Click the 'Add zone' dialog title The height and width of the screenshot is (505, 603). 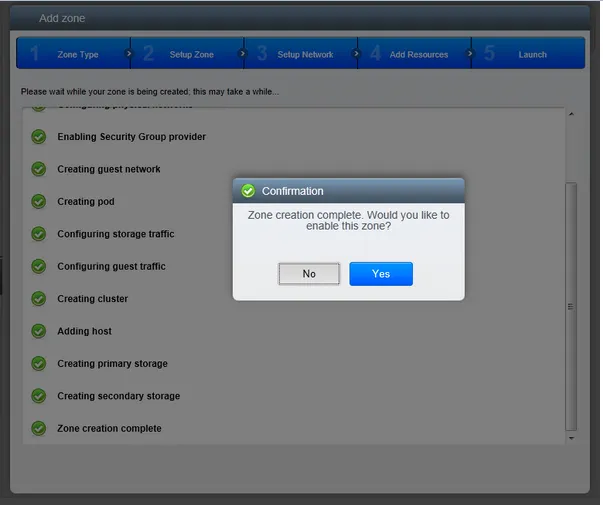pyautogui.click(x=62, y=18)
